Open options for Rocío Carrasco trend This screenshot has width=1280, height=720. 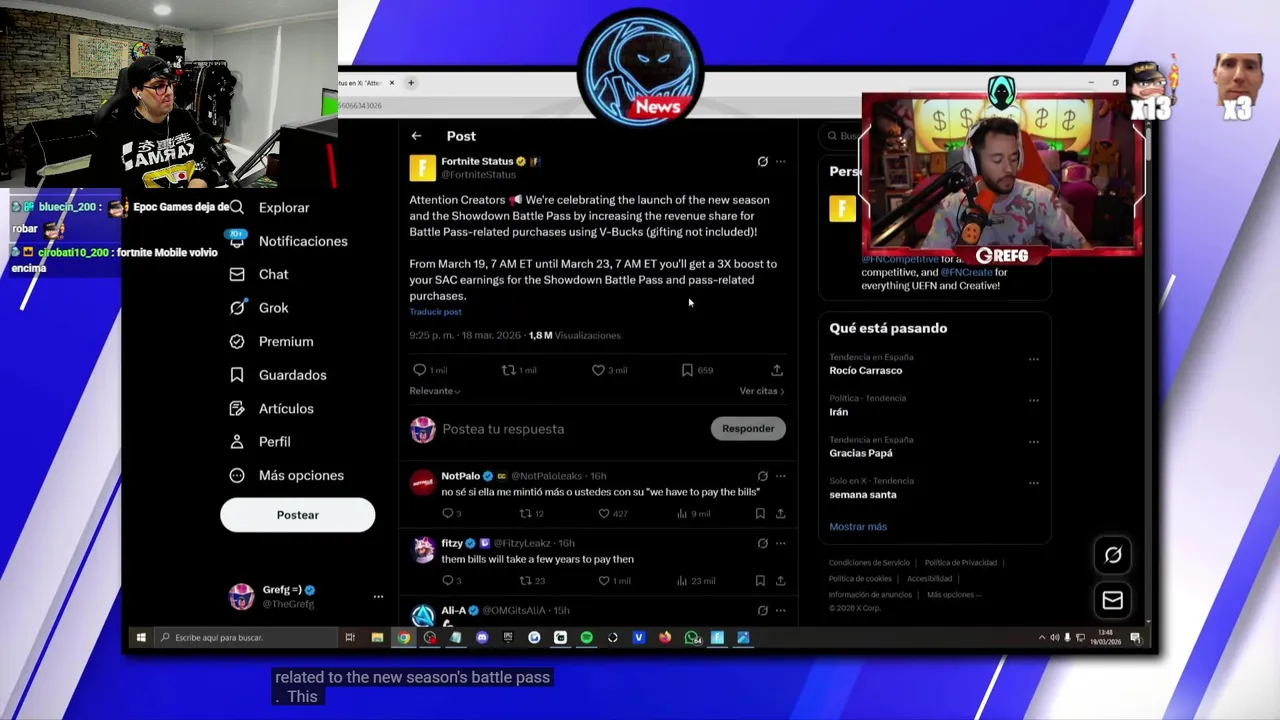click(x=1034, y=359)
